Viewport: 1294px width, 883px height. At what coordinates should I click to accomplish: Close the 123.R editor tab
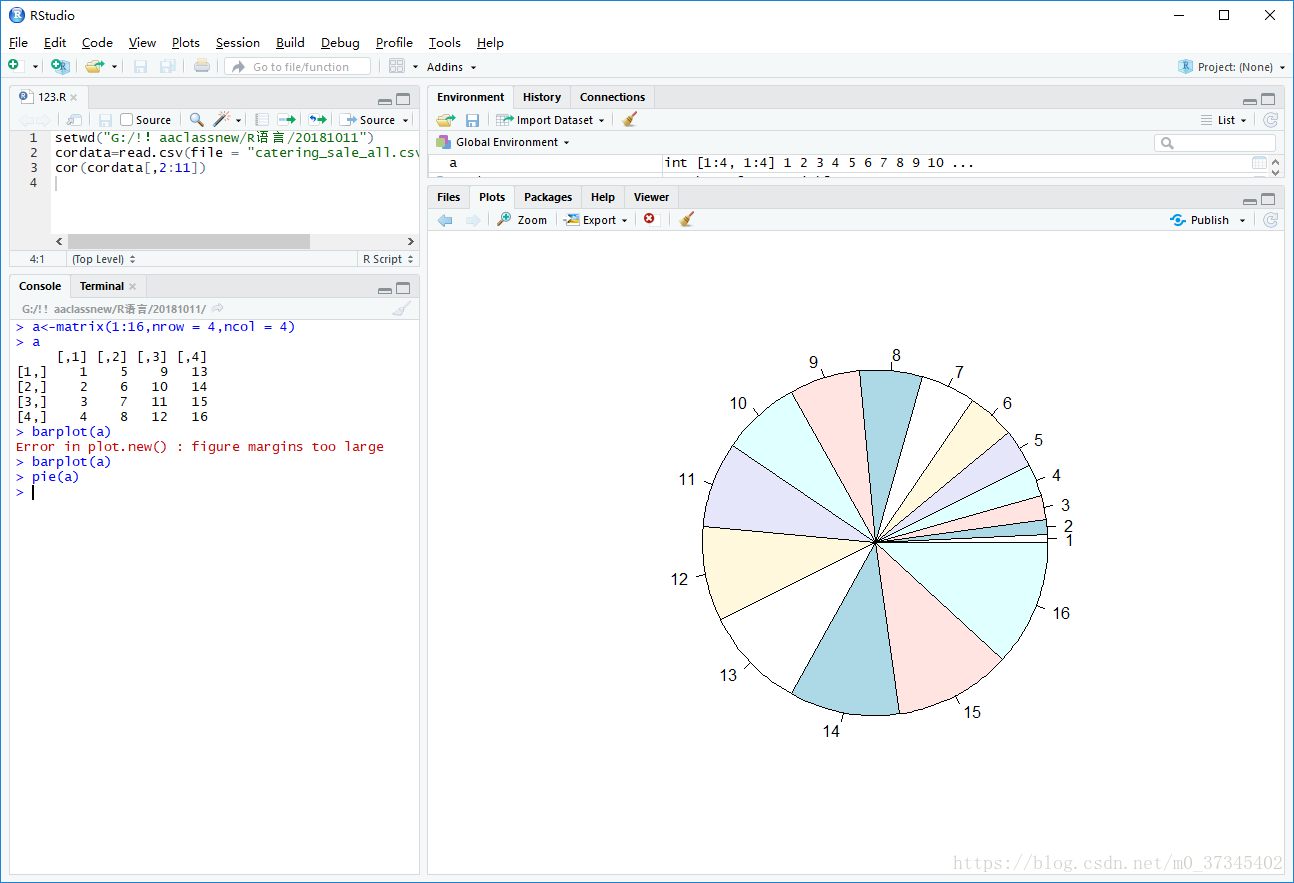coord(74,97)
